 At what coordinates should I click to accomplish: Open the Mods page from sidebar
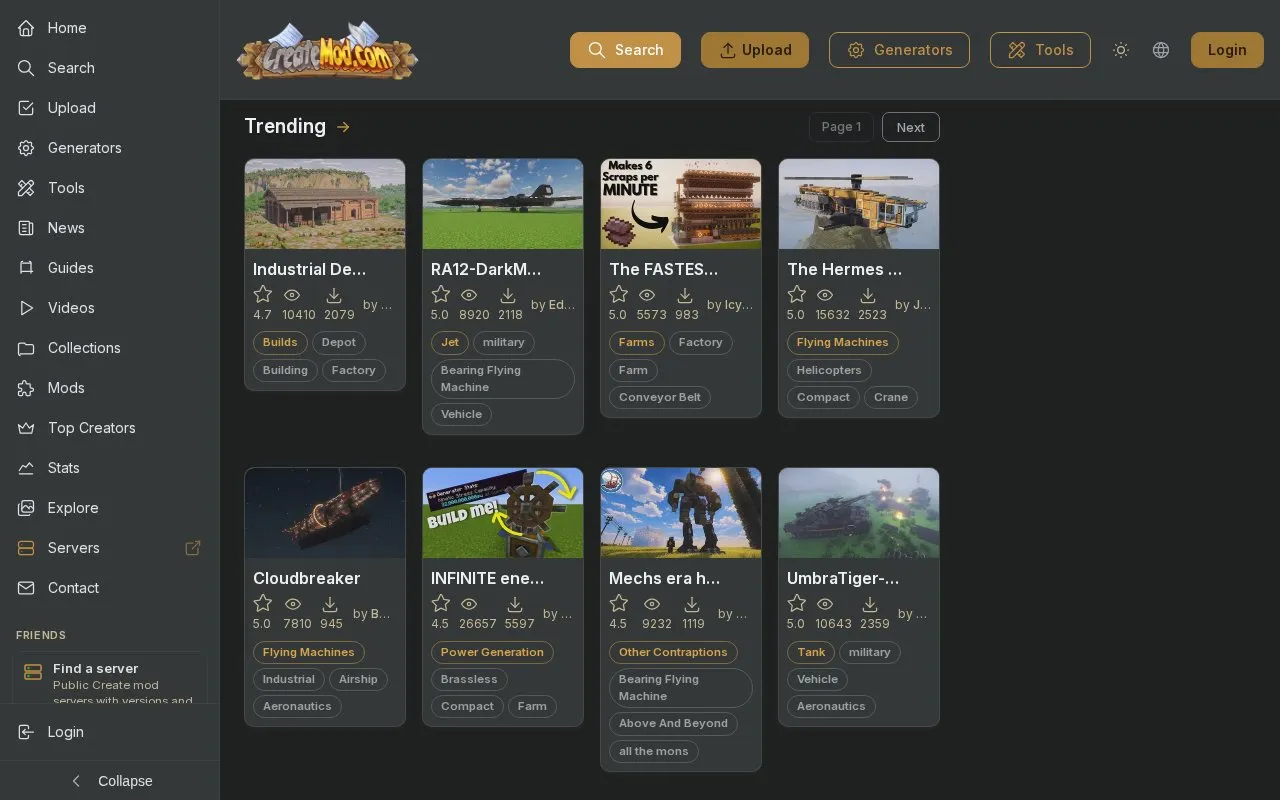(109, 388)
